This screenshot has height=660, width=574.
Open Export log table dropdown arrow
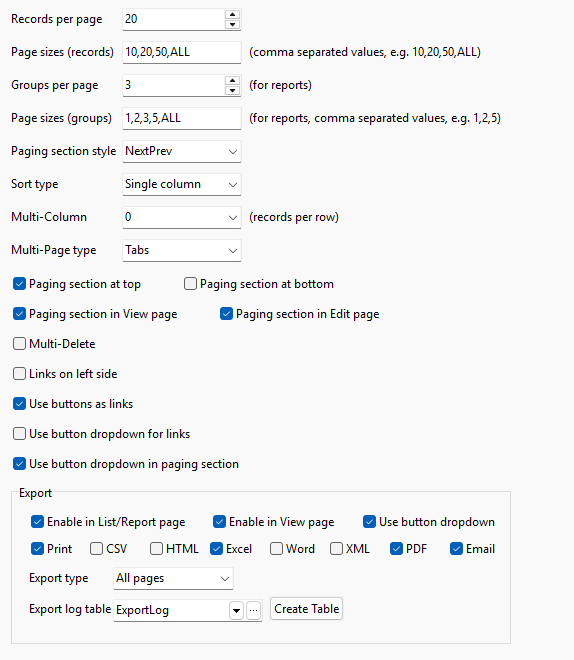click(237, 610)
